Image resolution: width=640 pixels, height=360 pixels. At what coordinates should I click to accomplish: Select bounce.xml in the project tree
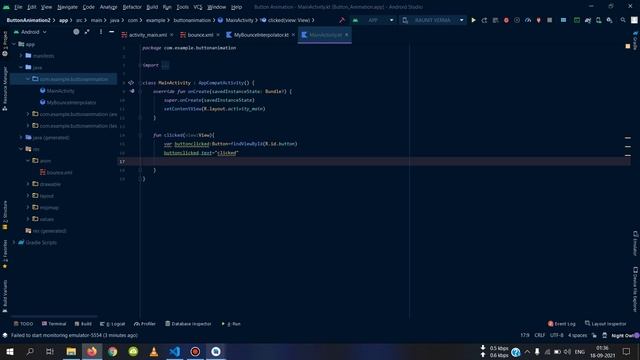point(59,173)
